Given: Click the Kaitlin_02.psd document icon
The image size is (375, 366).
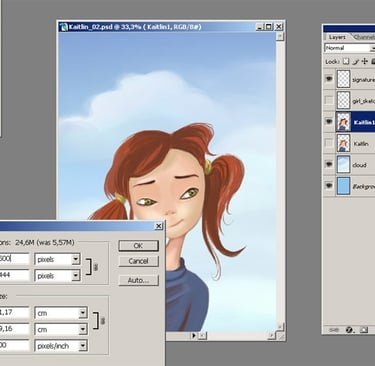Looking at the screenshot, I should [x=63, y=27].
